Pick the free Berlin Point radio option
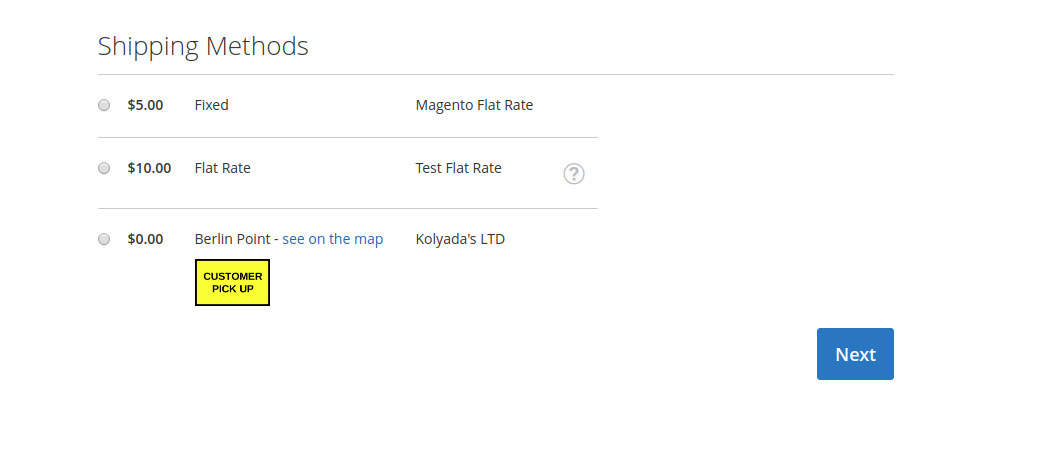 [104, 239]
